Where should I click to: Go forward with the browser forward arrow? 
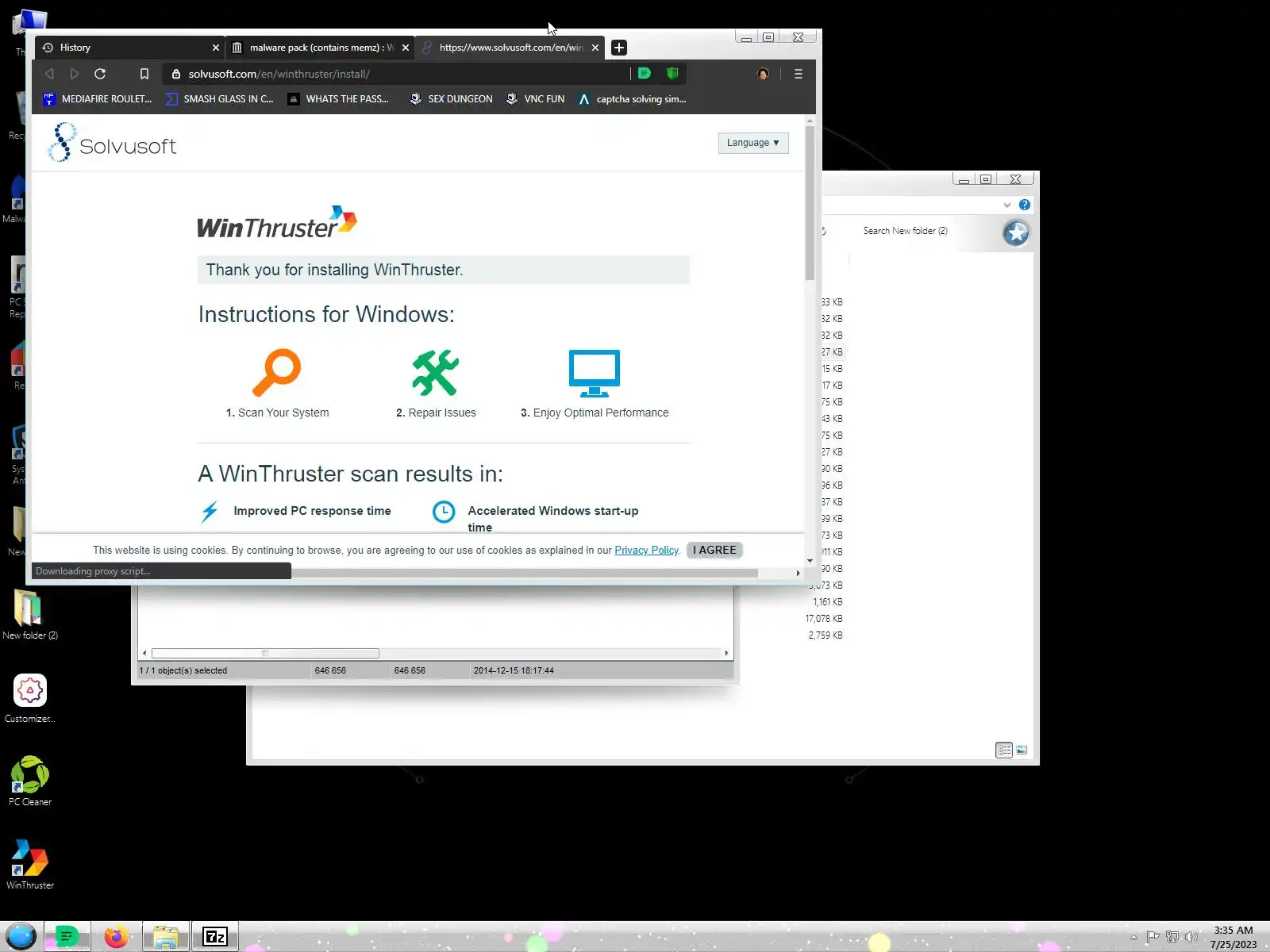coord(75,74)
